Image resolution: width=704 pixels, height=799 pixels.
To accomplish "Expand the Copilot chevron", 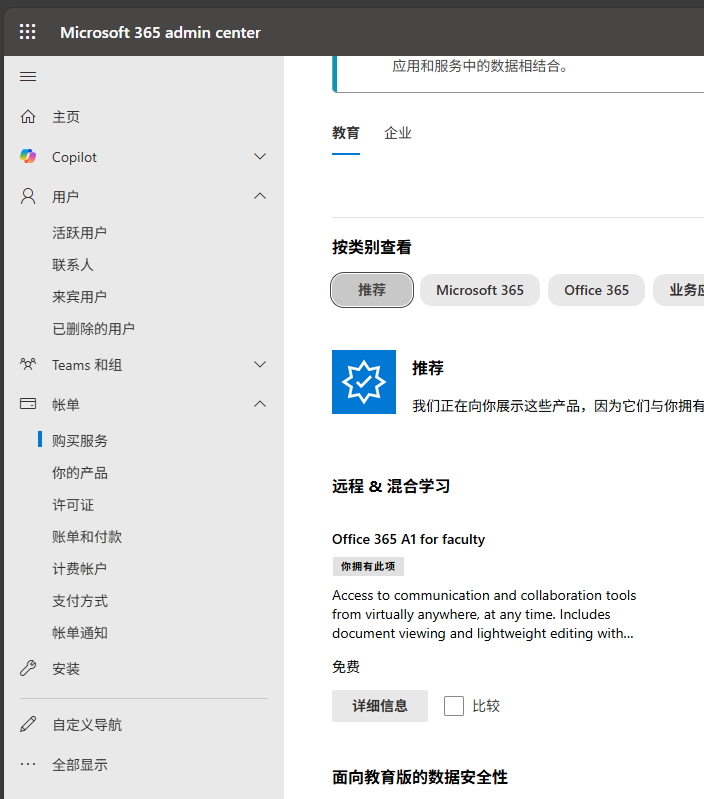I will [260, 156].
